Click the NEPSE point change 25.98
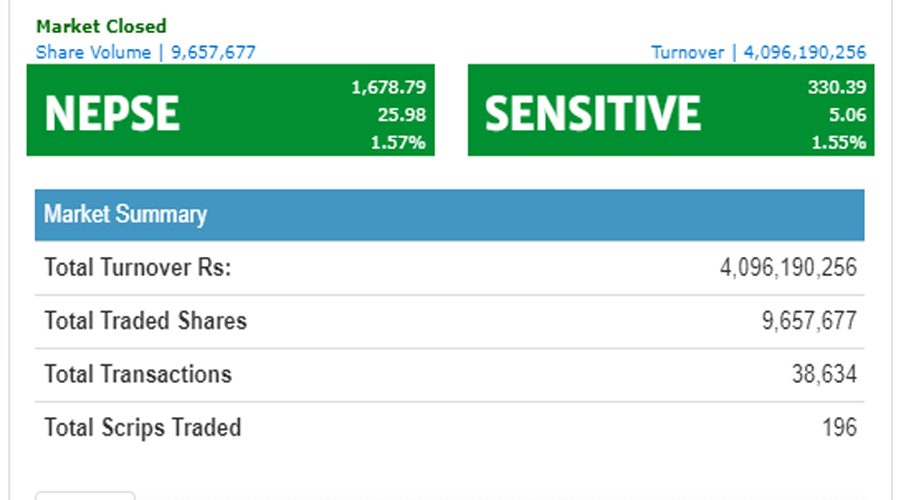 [x=401, y=115]
